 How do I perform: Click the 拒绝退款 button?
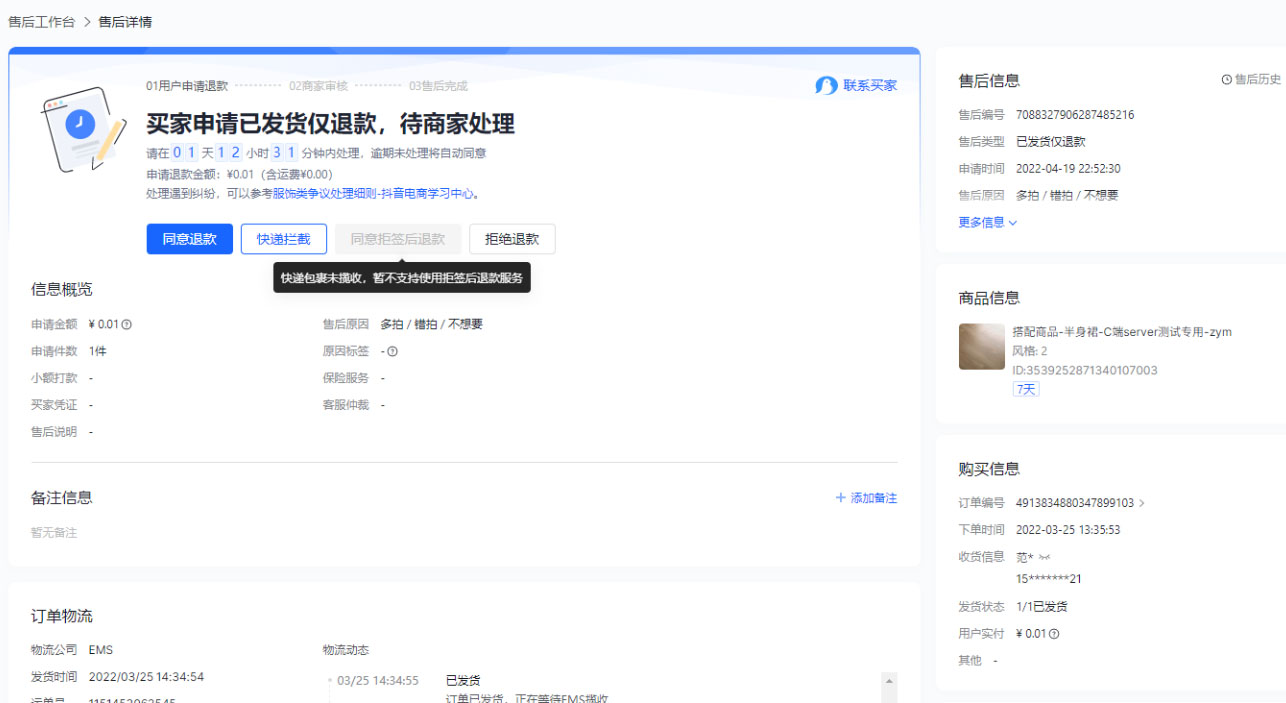coord(512,238)
